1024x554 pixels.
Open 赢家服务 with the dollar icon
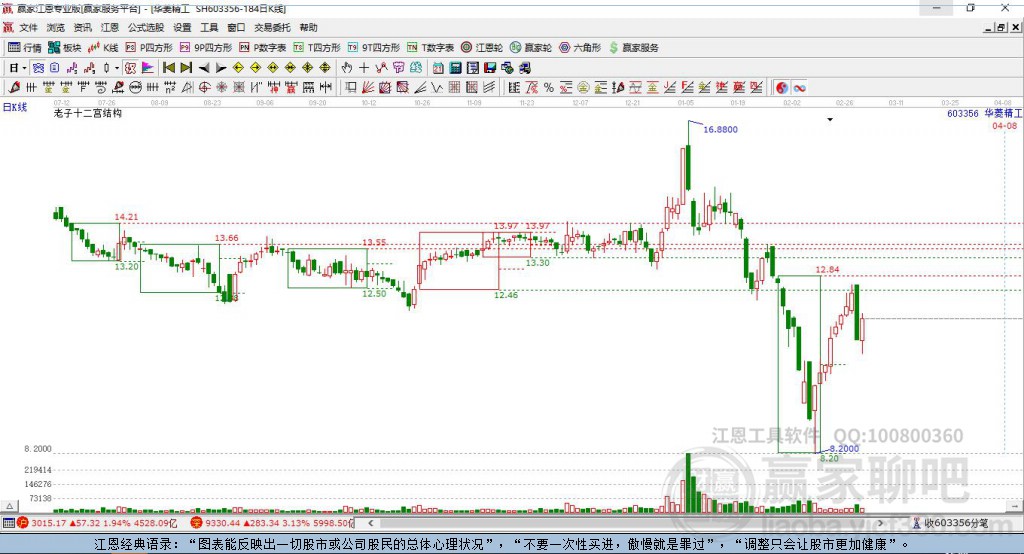(633, 48)
